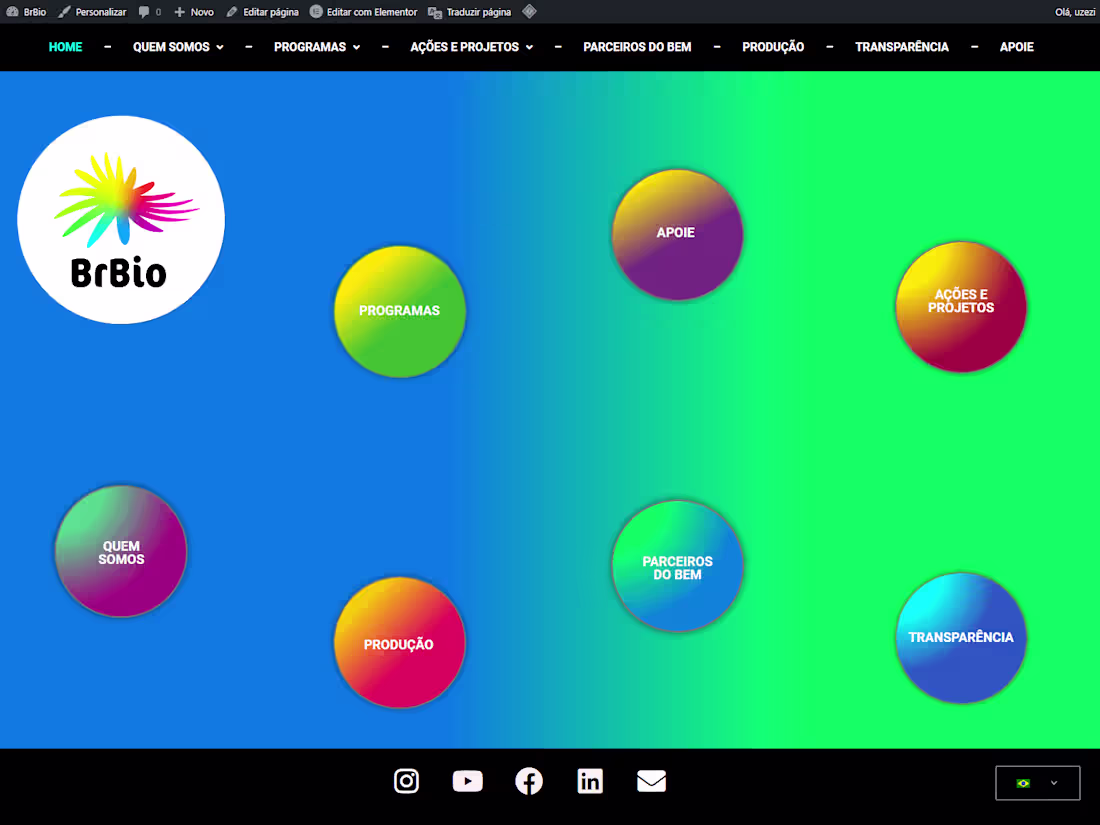Open Produção in top navigation
Image resolution: width=1100 pixels, height=825 pixels.
(773, 47)
